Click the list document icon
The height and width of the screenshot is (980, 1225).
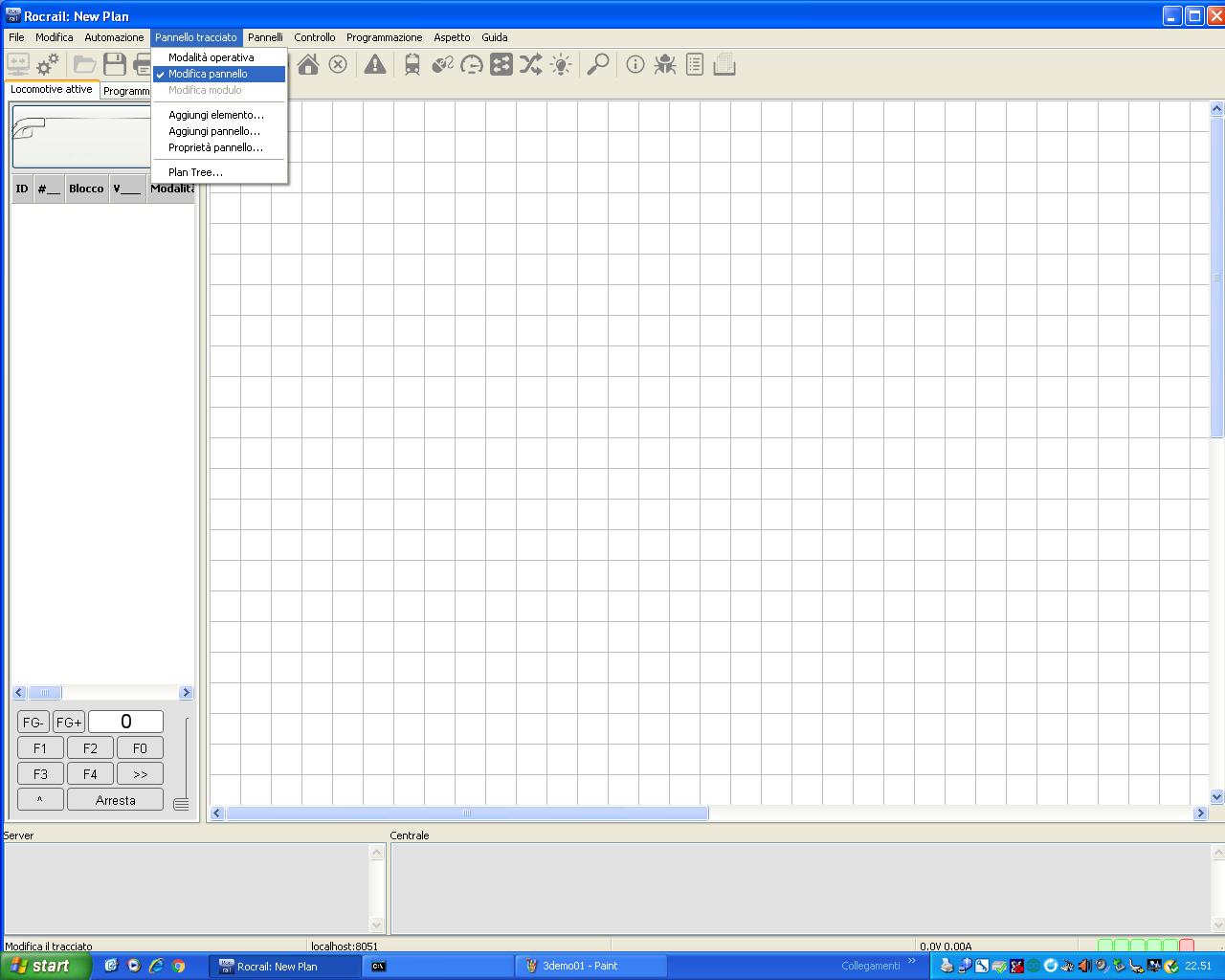coord(695,64)
